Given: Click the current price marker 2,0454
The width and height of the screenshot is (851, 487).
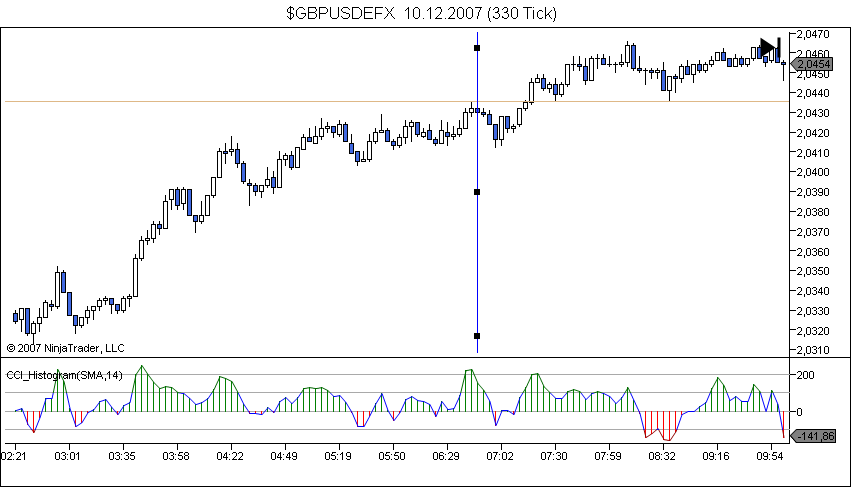Looking at the screenshot, I should [812, 64].
